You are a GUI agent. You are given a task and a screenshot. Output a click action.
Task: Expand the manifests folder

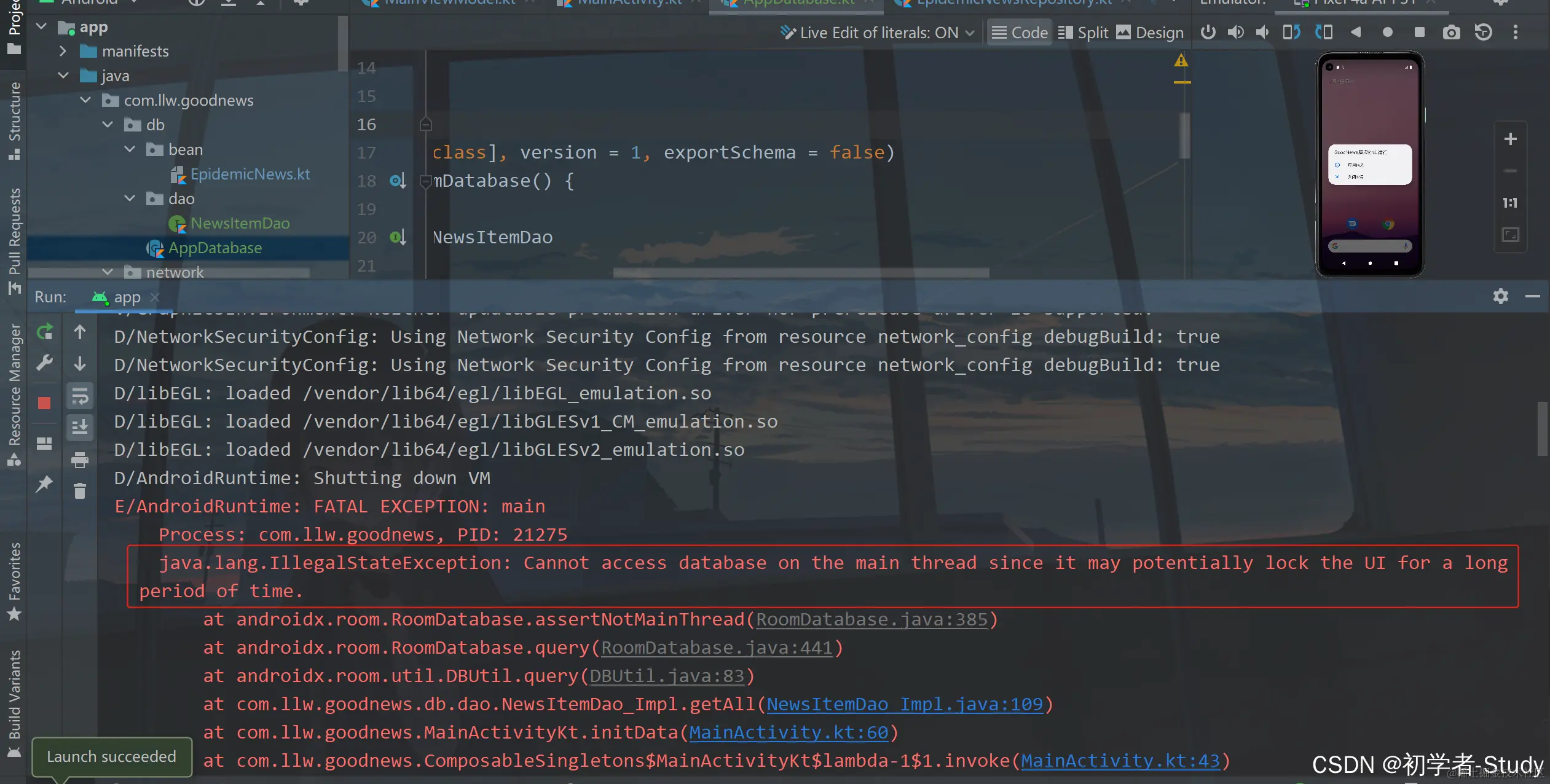click(63, 51)
